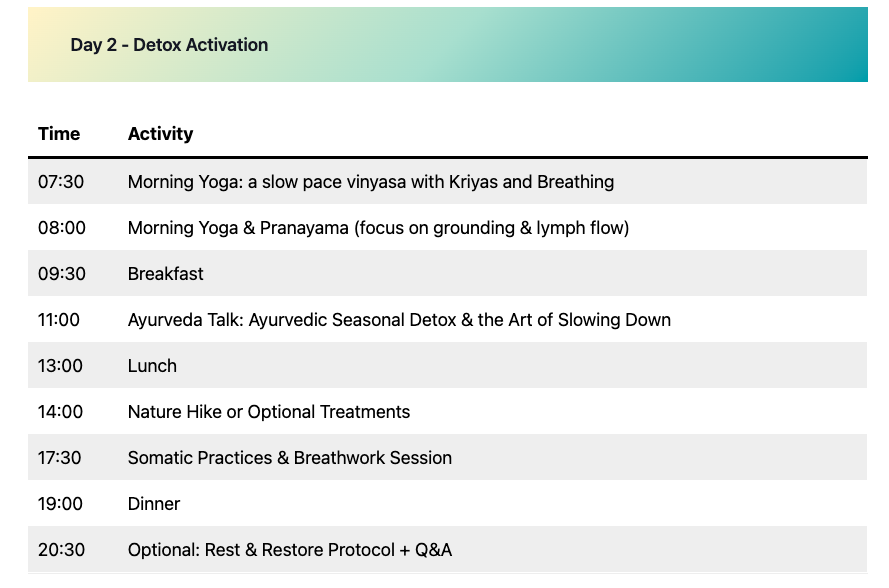Select the 14:00 time cell
This screenshot has height=588, width=889.
pos(61,412)
